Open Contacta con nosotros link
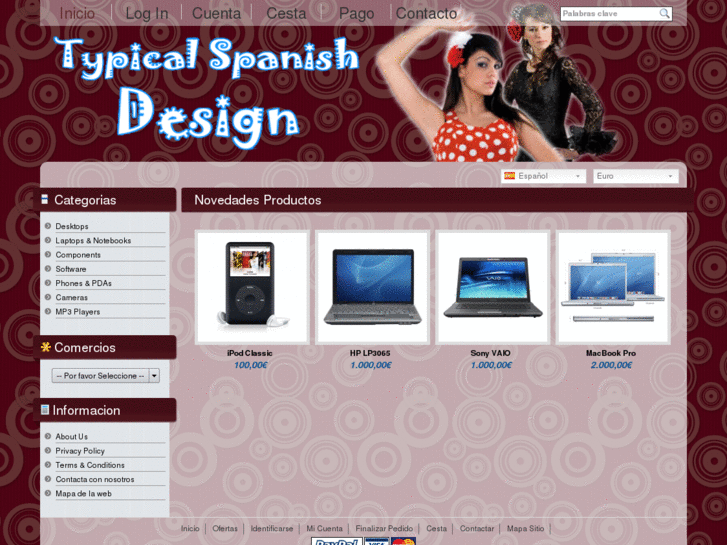Image resolution: width=727 pixels, height=545 pixels. (x=95, y=479)
